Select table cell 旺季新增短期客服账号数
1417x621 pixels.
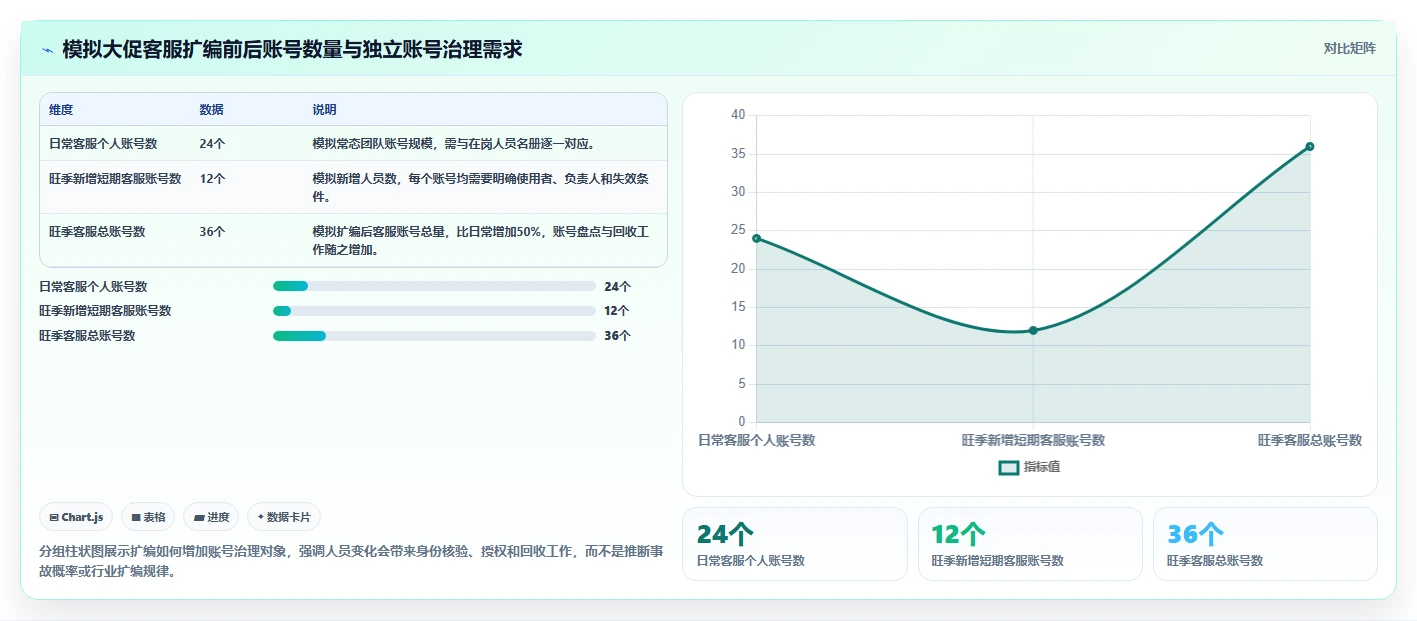115,179
